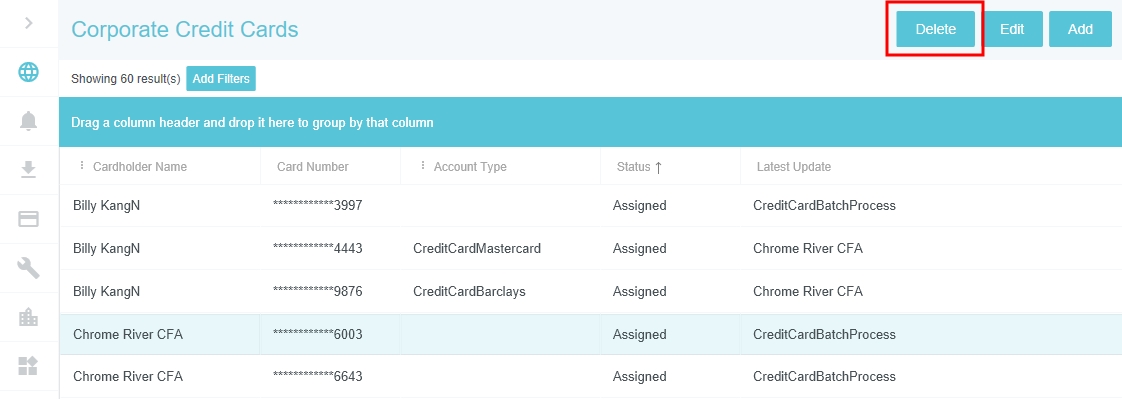Toggle Status column sort arrow
Image resolution: width=1122 pixels, height=399 pixels.
tap(658, 167)
